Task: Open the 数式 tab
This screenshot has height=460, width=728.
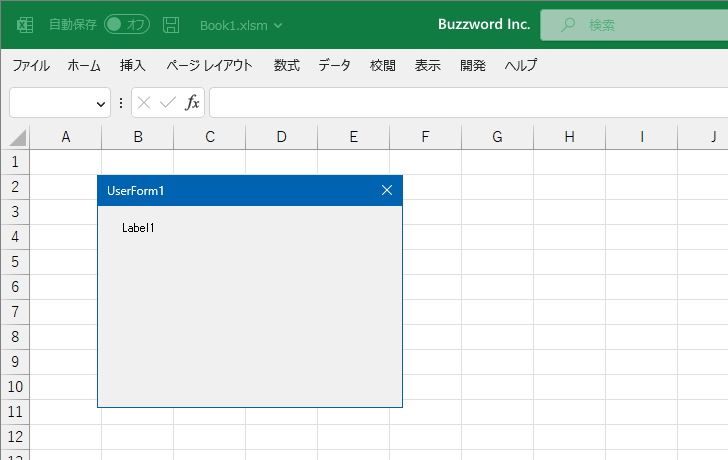Action: (286, 65)
